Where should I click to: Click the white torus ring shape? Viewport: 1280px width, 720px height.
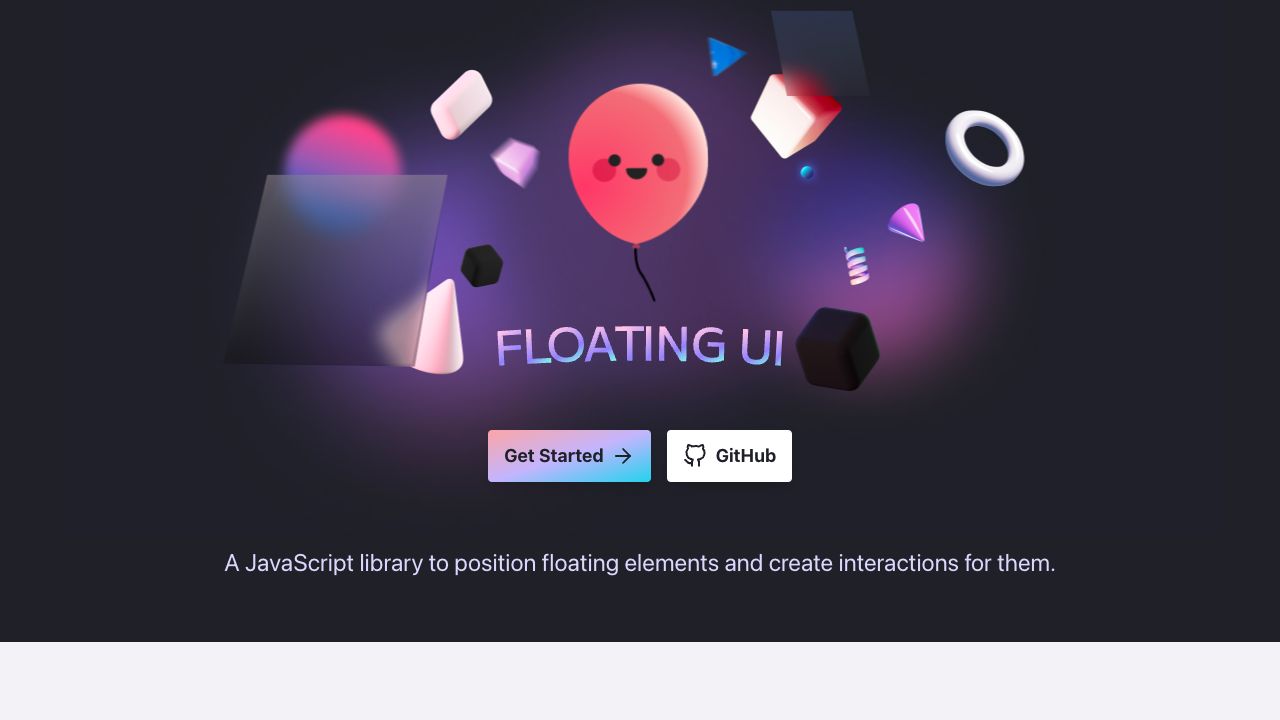985,148
